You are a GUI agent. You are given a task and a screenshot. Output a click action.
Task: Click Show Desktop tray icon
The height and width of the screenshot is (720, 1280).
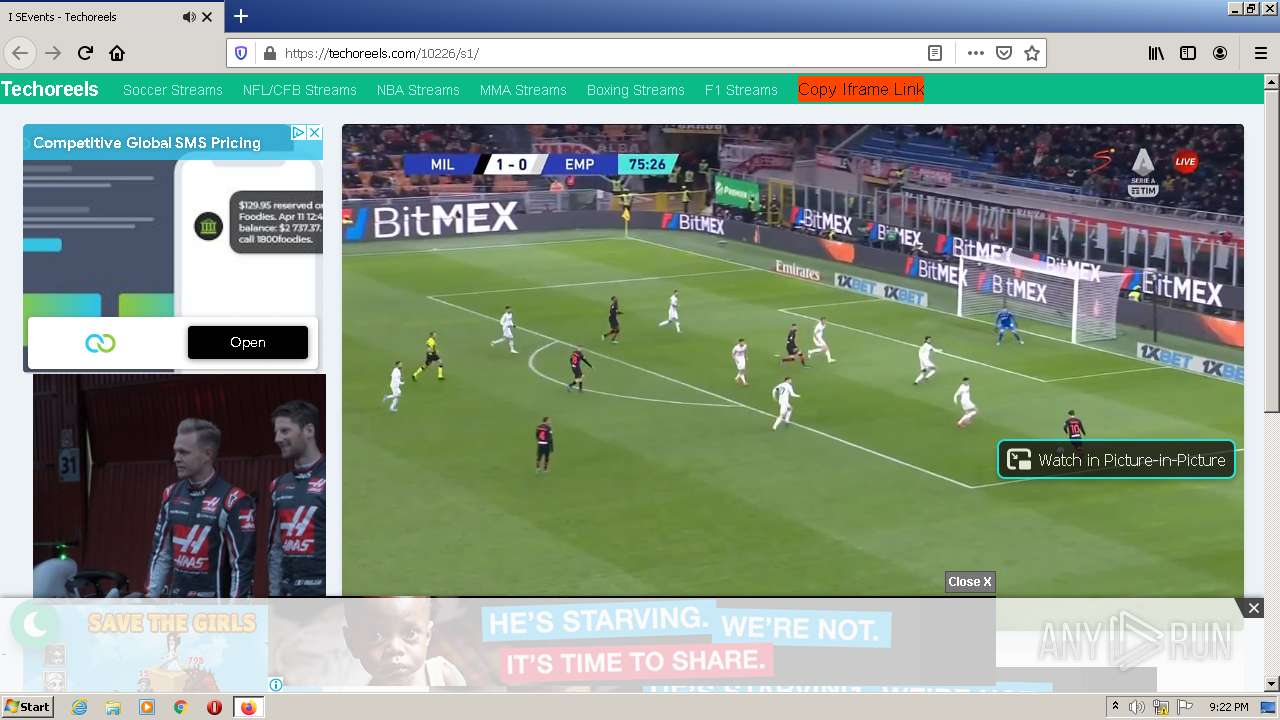click(1269, 707)
